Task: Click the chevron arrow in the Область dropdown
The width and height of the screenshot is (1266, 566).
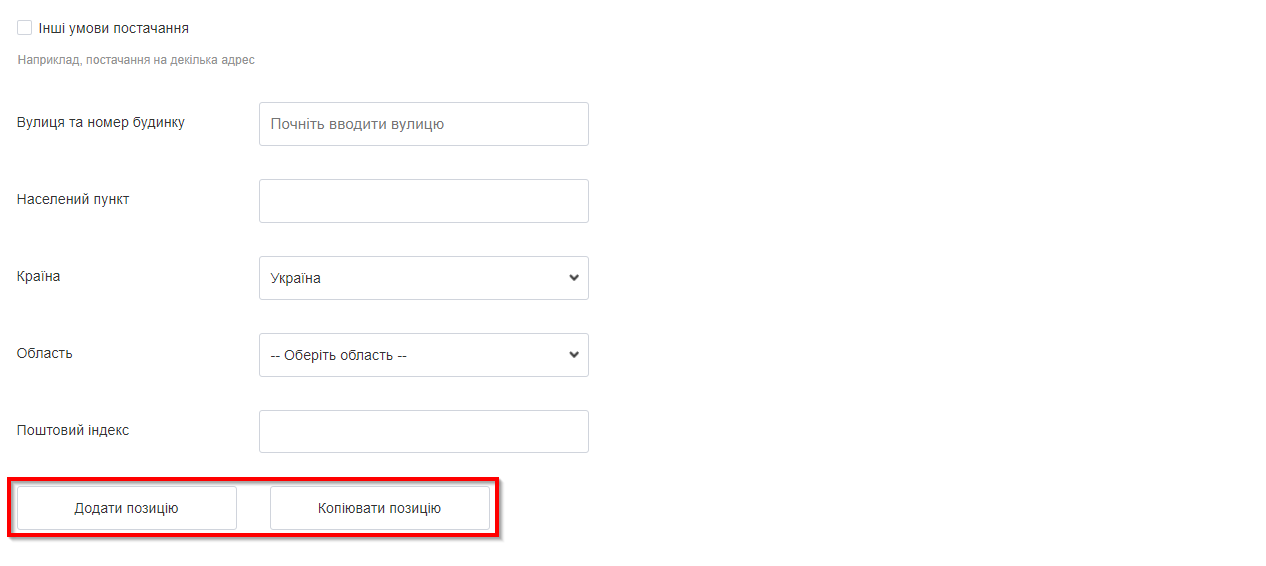Action: pyautogui.click(x=573, y=355)
